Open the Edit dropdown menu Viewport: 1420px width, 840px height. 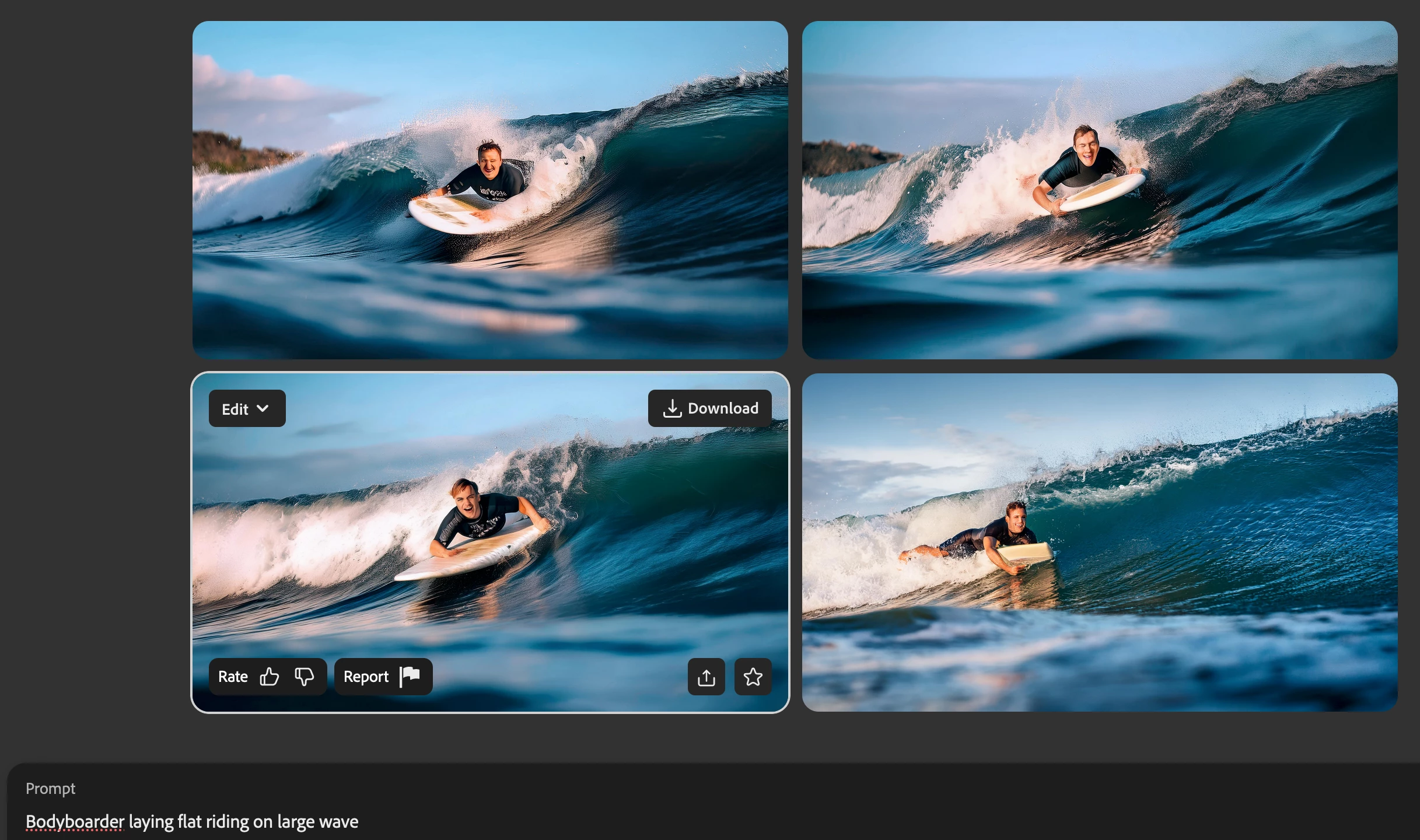[247, 408]
